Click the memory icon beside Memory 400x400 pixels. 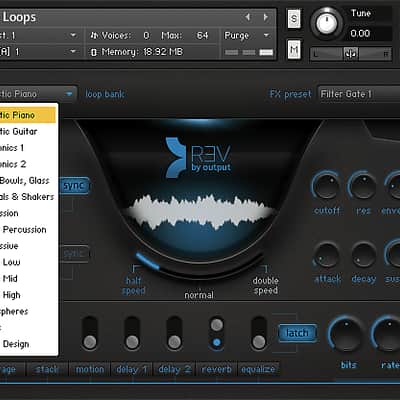pos(94,52)
